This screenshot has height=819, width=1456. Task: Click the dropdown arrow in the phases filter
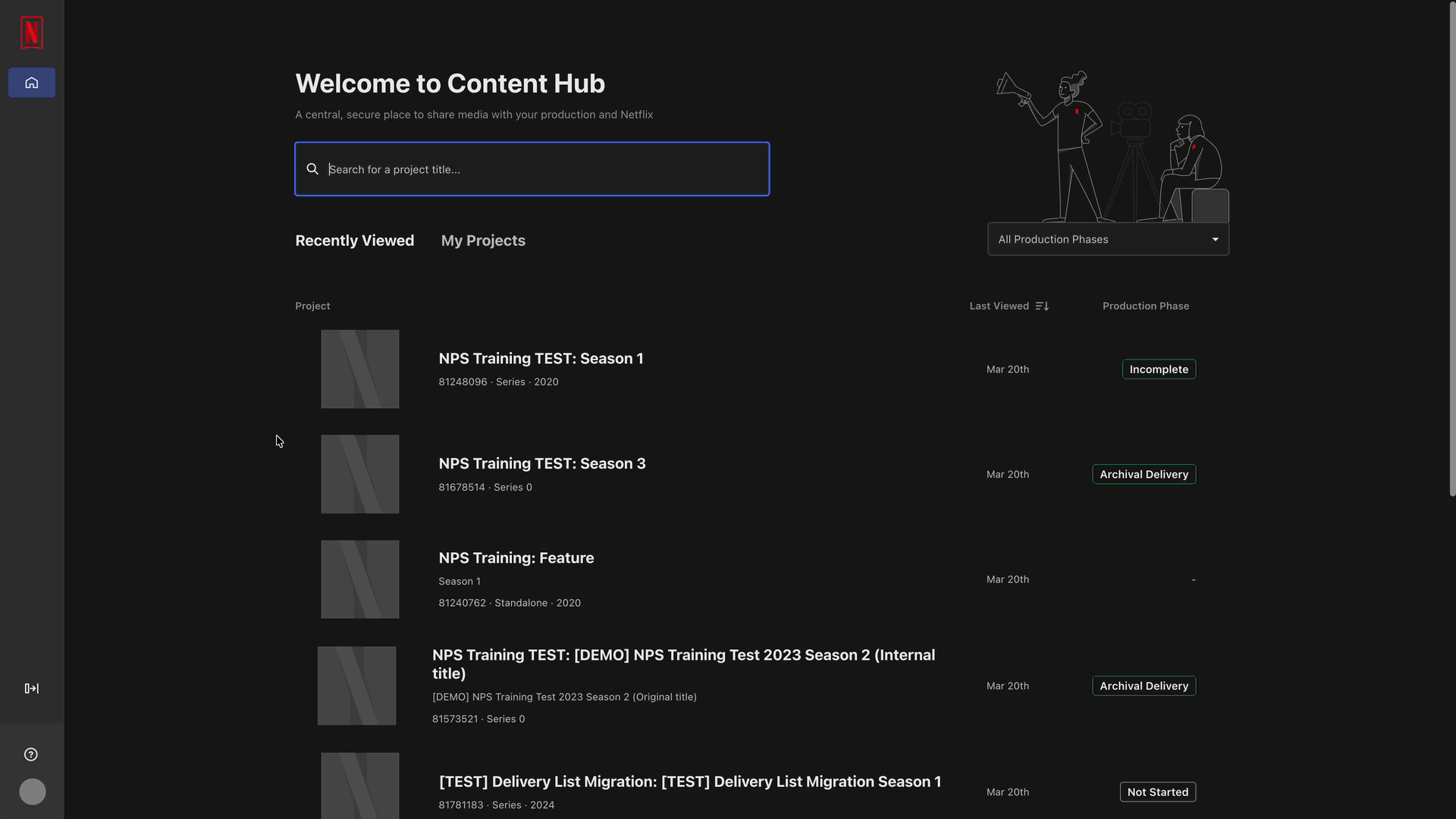[1215, 240]
